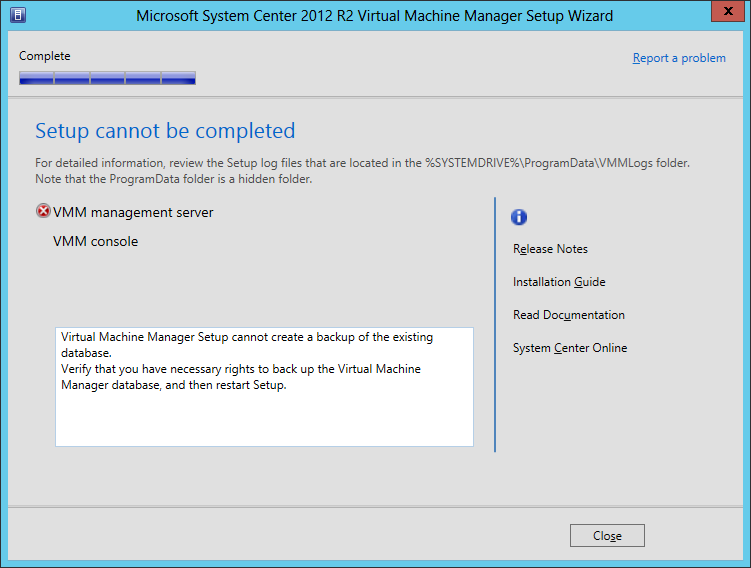Click the blue information icon
This screenshot has width=751, height=568.
(519, 217)
